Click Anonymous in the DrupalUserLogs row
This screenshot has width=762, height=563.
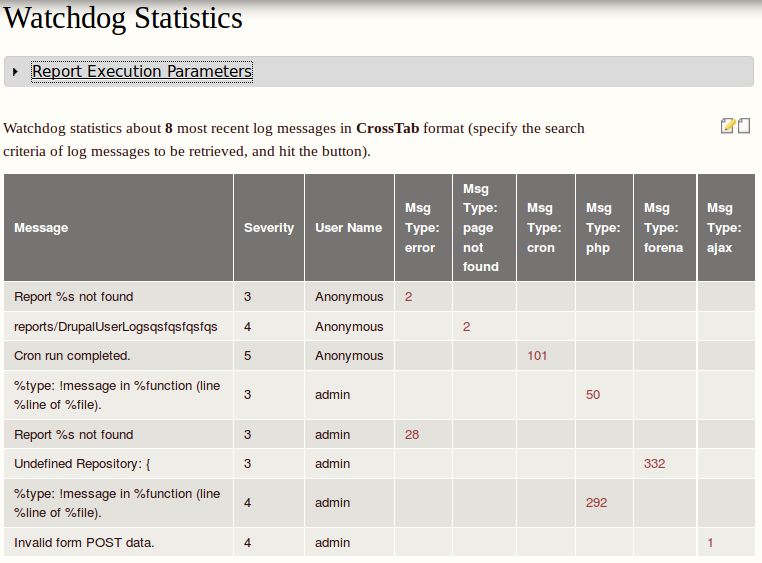[349, 326]
